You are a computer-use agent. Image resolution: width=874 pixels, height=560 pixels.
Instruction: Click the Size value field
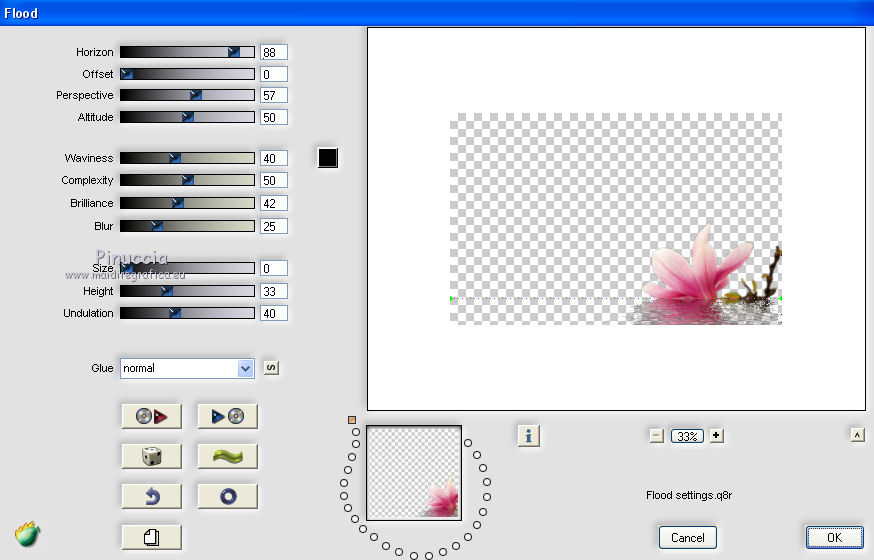tap(274, 268)
